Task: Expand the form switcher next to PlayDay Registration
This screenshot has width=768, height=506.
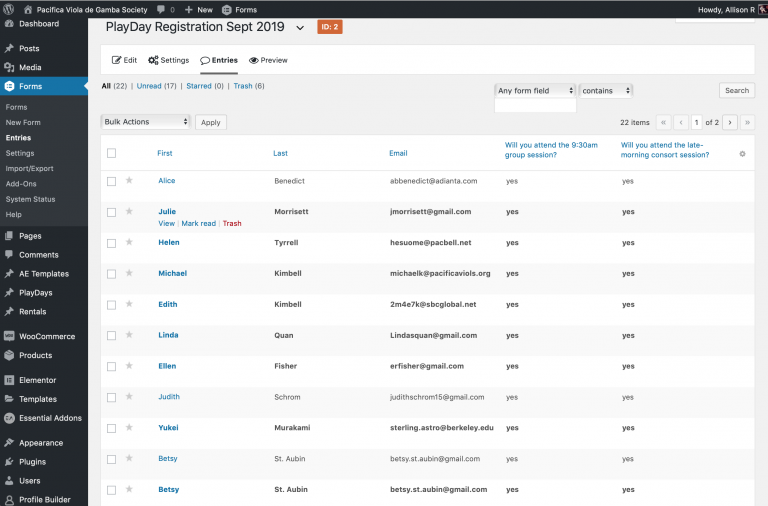Action: 300,28
